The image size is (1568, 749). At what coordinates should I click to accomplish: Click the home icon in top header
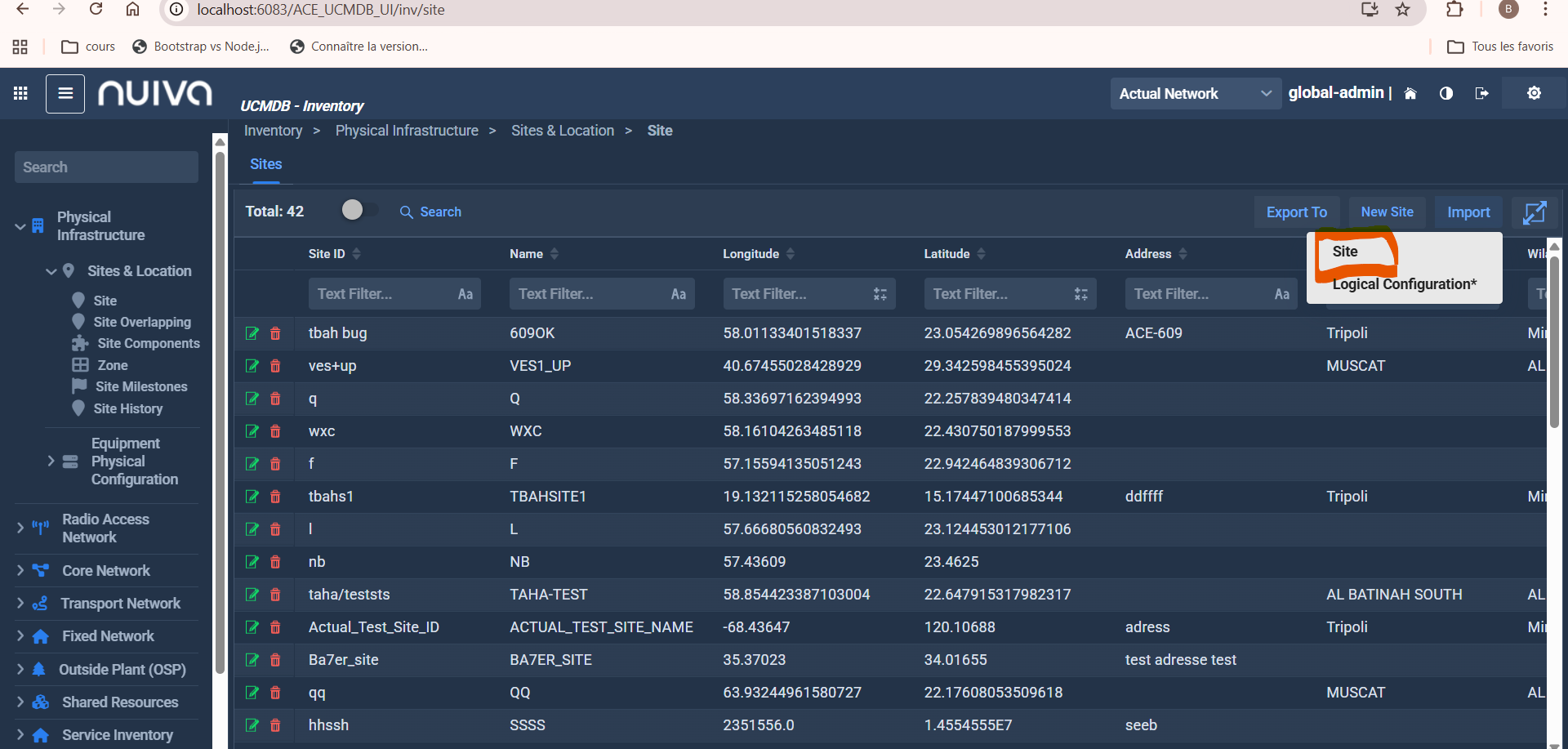click(1410, 94)
